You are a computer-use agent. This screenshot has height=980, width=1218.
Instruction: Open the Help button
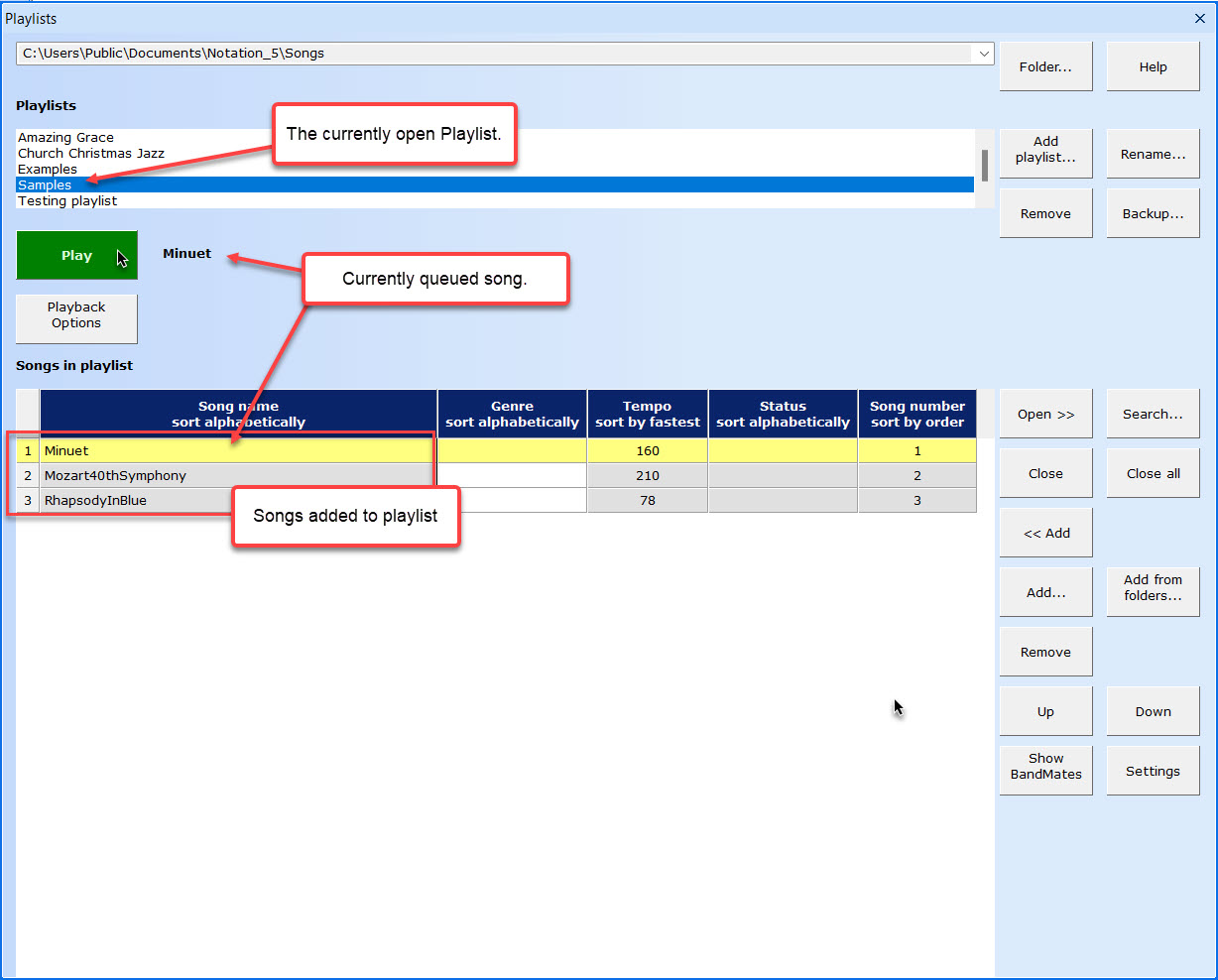point(1153,66)
